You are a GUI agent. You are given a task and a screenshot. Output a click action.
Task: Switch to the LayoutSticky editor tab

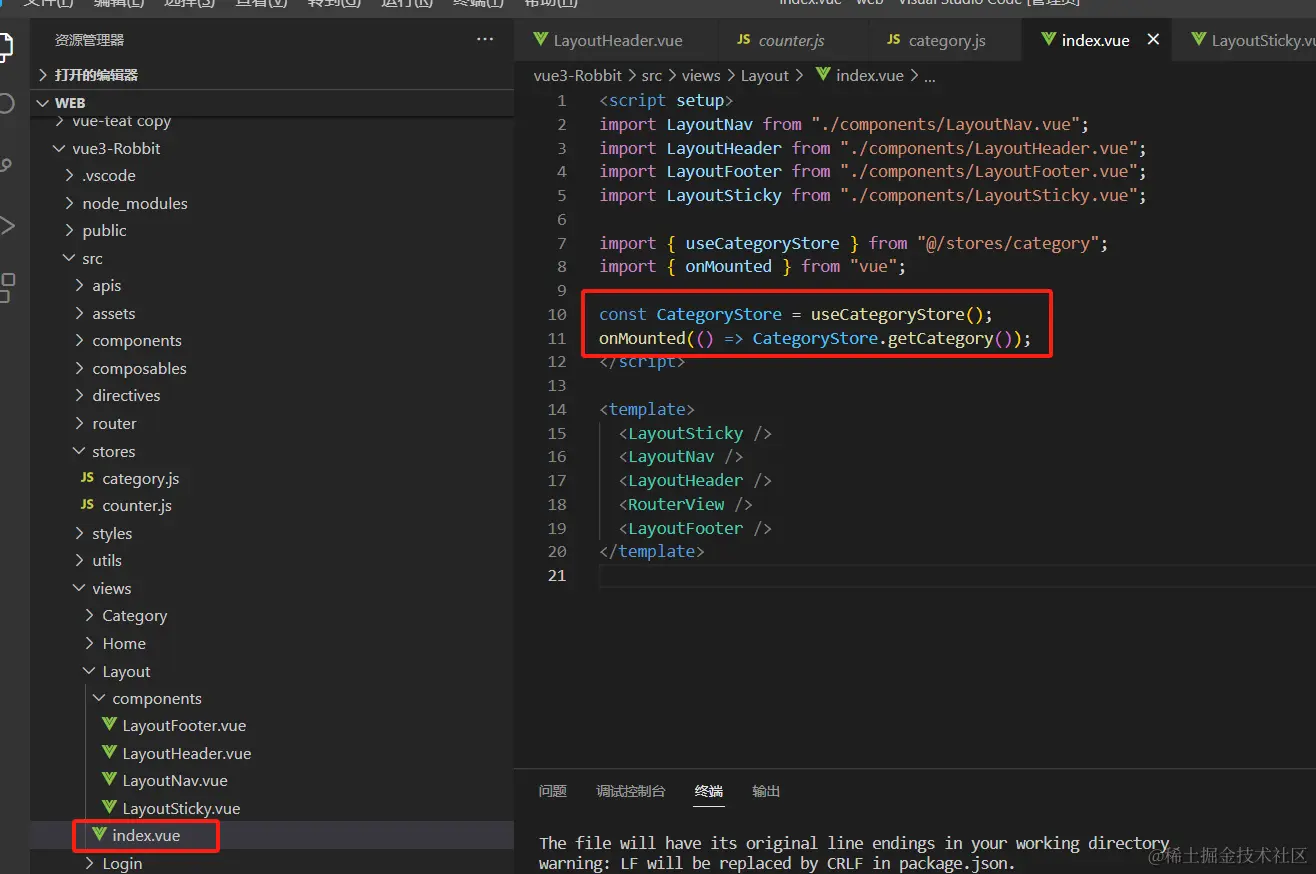(x=1245, y=40)
